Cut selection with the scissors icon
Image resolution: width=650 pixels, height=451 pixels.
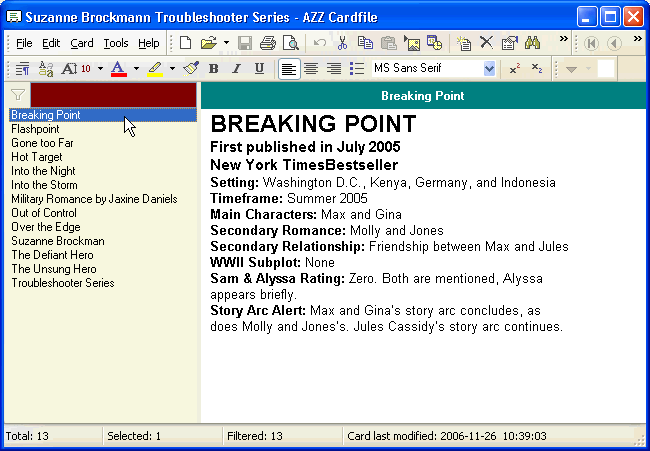(342, 43)
